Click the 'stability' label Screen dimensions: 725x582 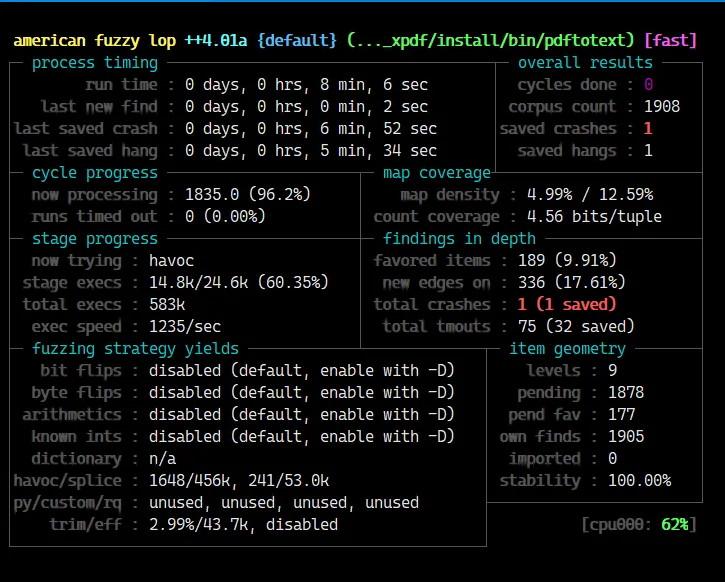click(540, 481)
